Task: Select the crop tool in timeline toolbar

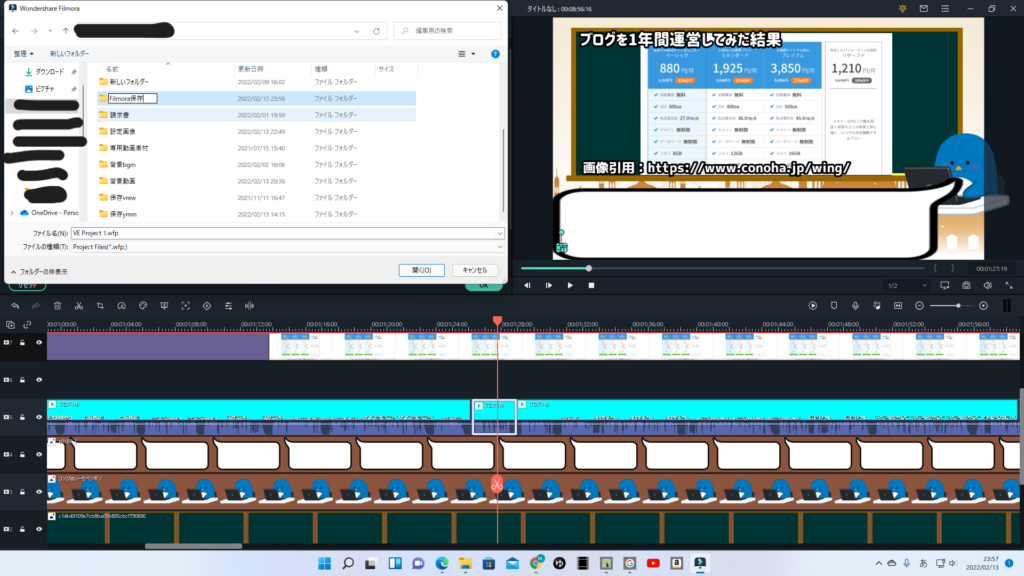Action: [100, 306]
